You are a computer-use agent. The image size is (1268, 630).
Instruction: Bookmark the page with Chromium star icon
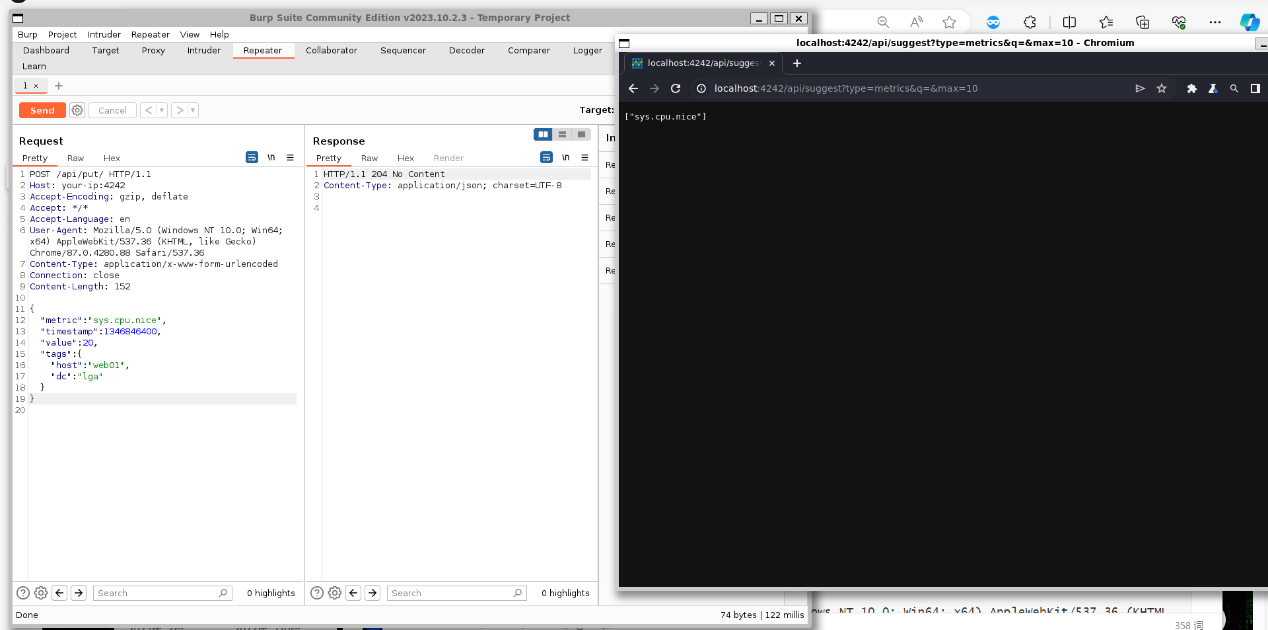(x=1161, y=88)
